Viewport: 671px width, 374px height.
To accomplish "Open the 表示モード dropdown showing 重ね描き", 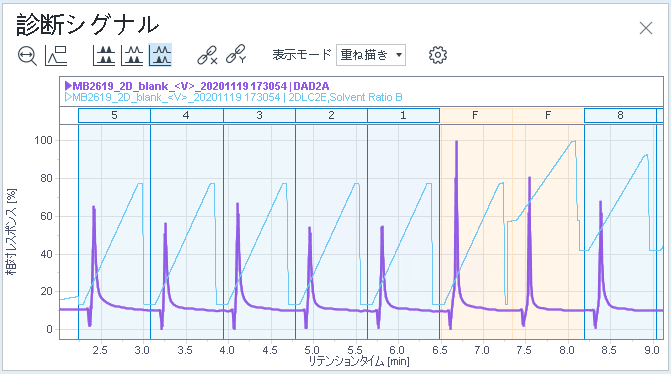I will tap(371, 55).
